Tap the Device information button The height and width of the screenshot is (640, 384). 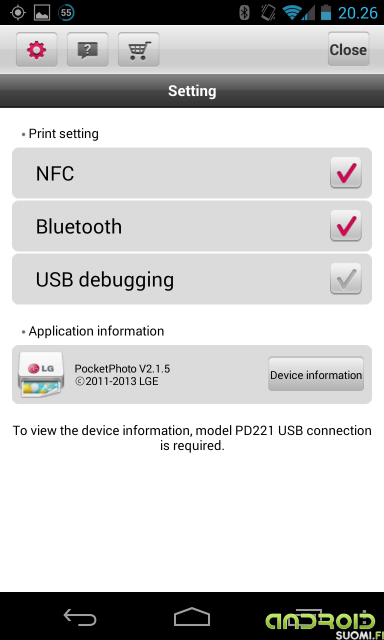click(316, 374)
